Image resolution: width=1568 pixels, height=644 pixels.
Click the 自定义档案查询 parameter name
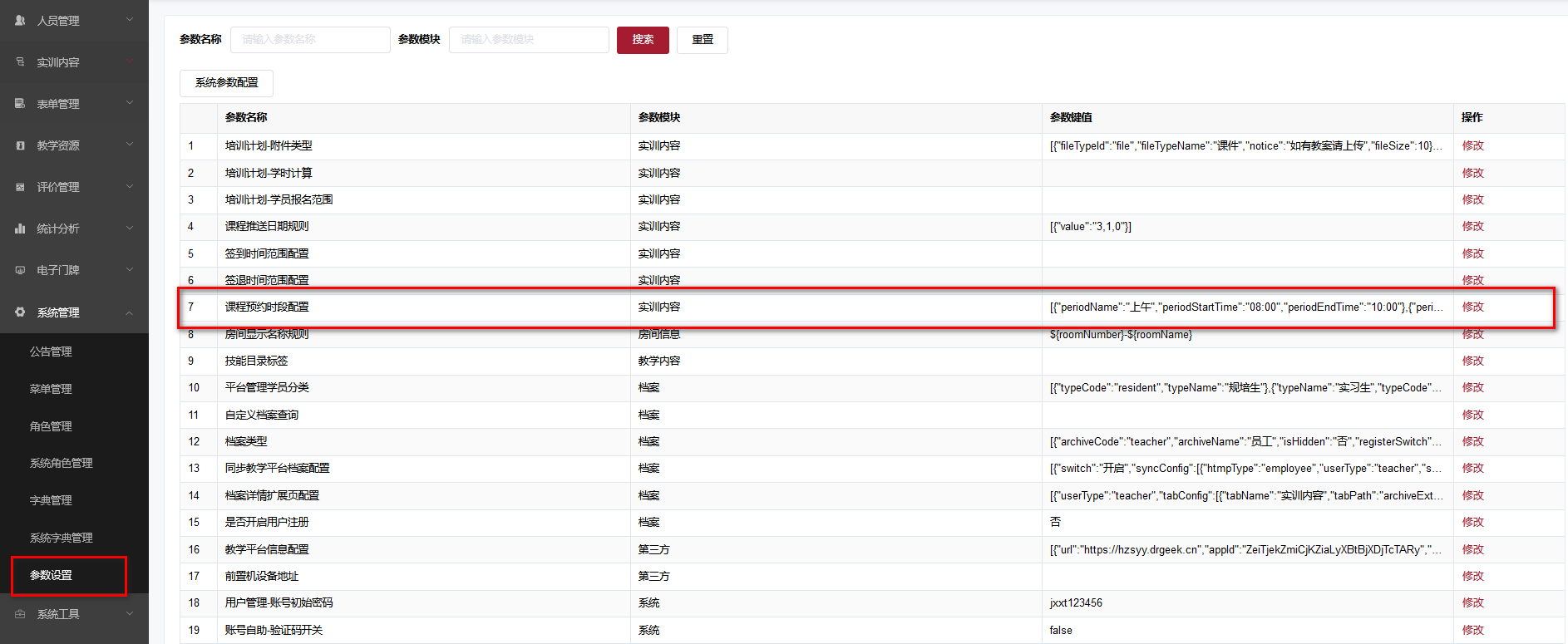tap(261, 415)
